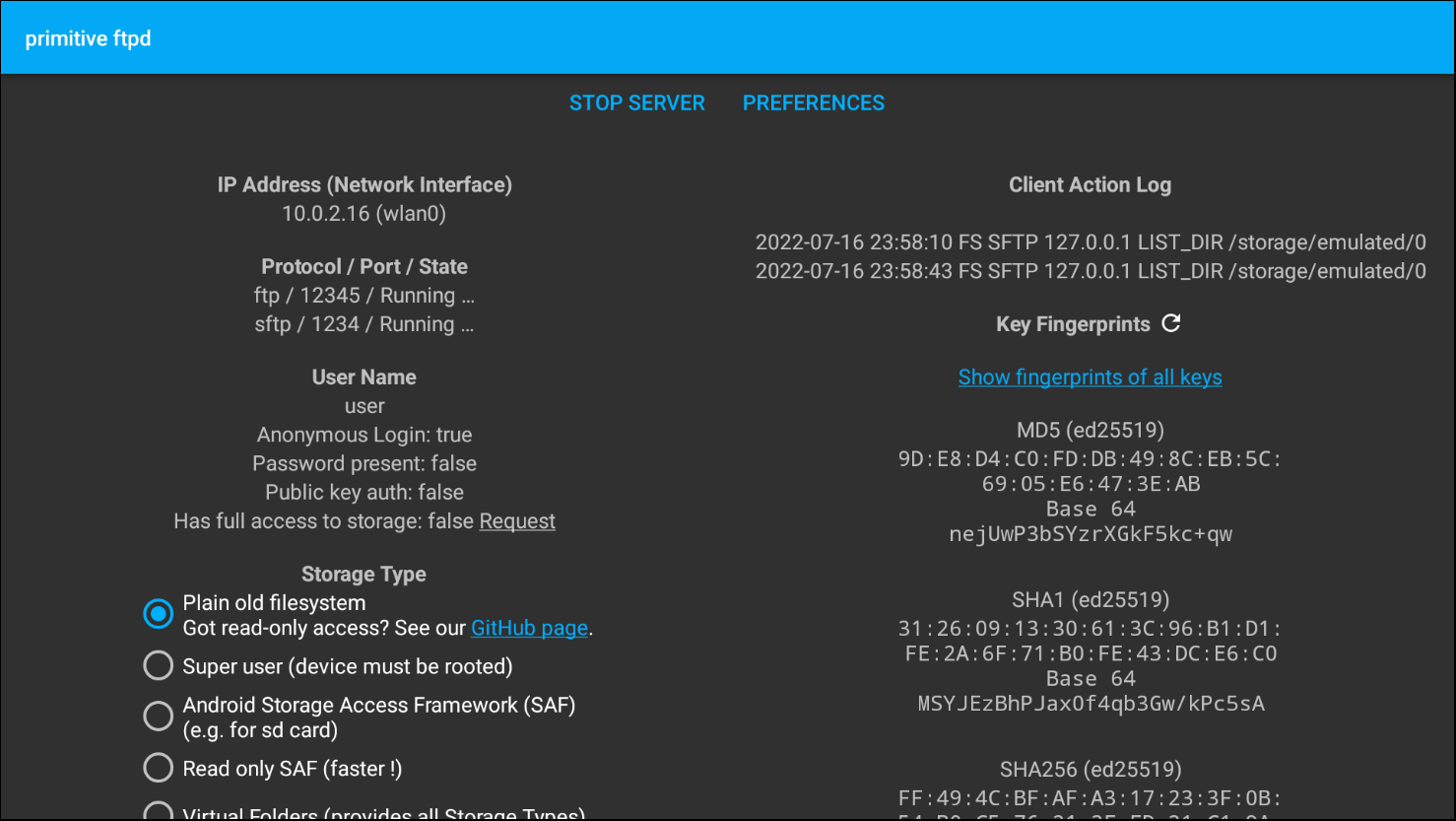
Task: Click the refresh icon beside Key Fingerprints
Action: click(1170, 323)
